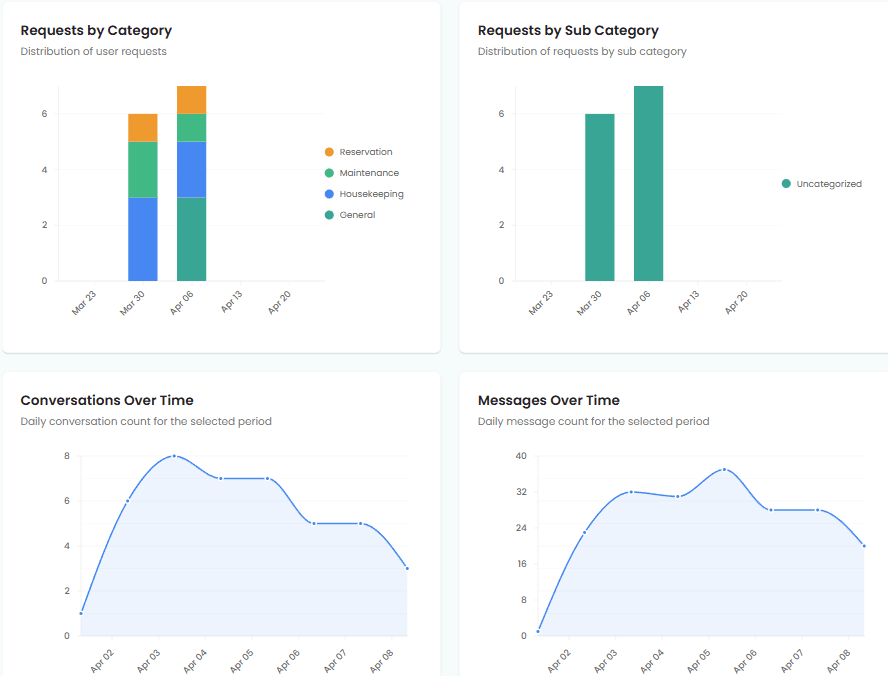Screen dimensions: 888x676
Task: Click the Messages Over Time title
Action: (549, 400)
